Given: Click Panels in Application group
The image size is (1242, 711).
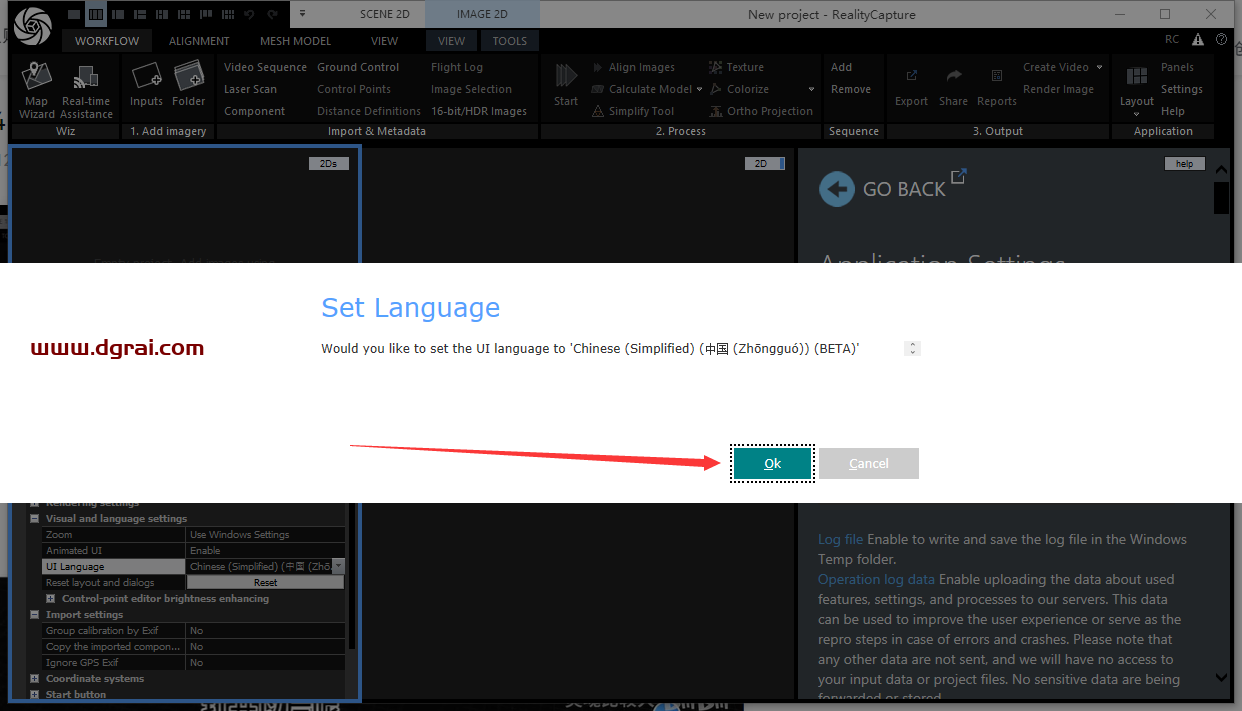Looking at the screenshot, I should (1177, 67).
